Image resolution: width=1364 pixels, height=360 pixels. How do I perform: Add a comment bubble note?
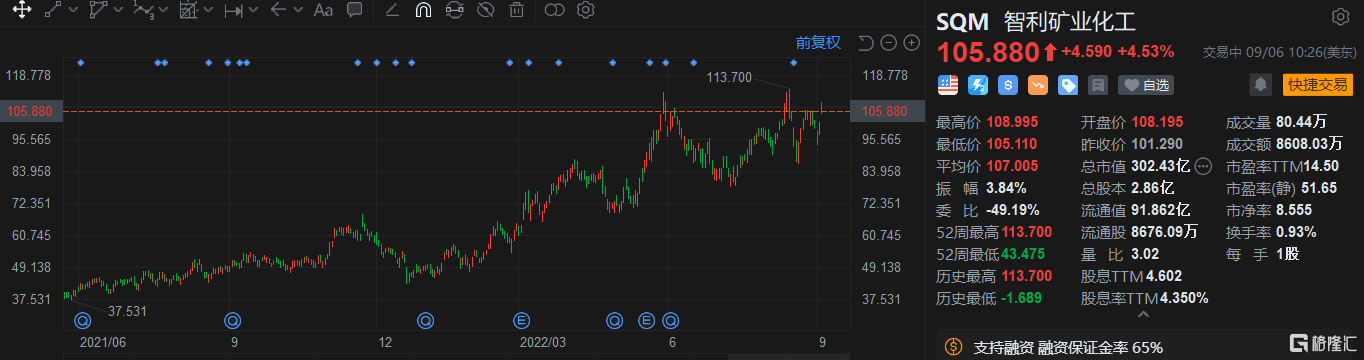coord(354,11)
